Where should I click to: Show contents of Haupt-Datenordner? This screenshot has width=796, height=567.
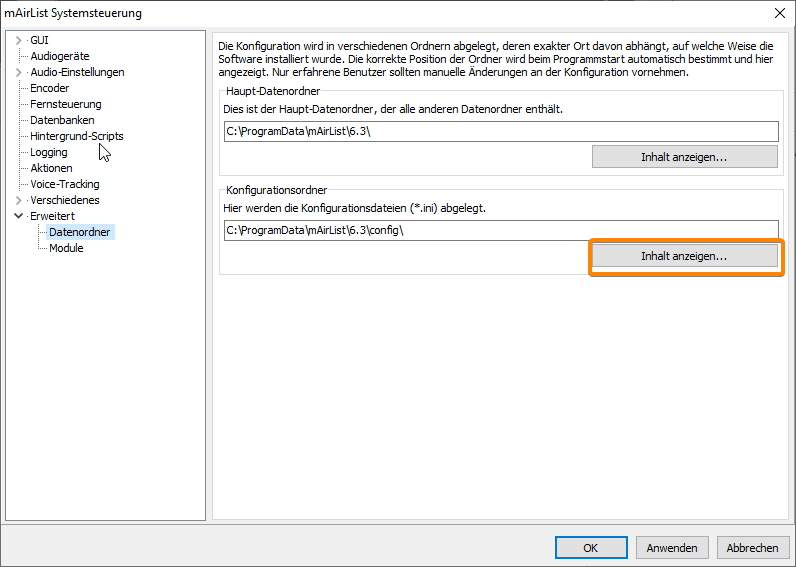point(684,157)
